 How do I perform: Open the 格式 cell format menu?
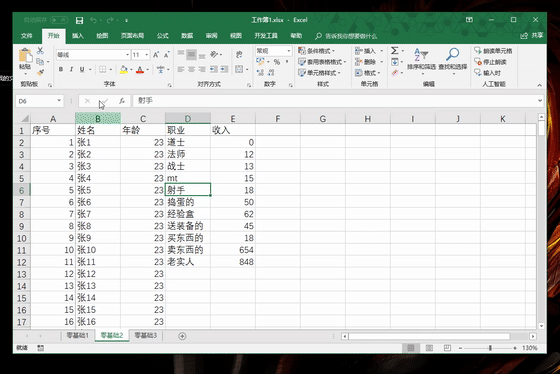tap(368, 73)
